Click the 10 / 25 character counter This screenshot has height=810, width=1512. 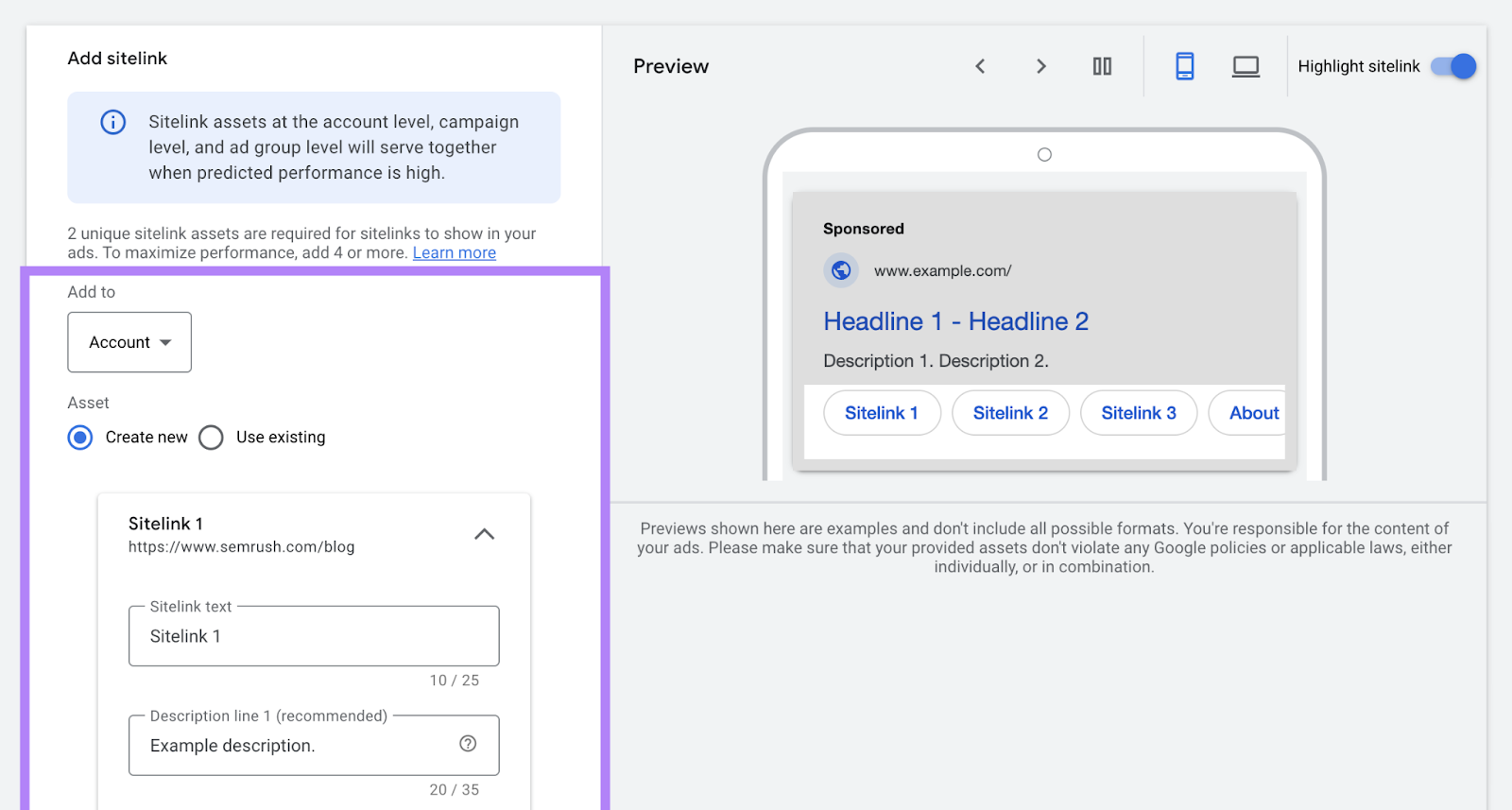(x=455, y=681)
